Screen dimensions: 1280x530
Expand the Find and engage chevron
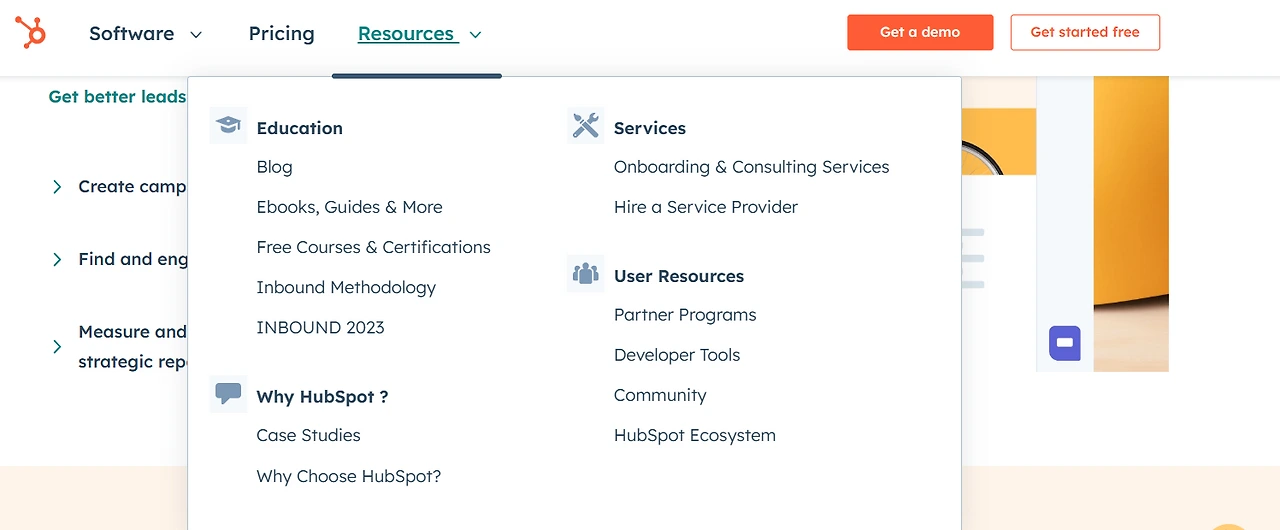(x=57, y=260)
